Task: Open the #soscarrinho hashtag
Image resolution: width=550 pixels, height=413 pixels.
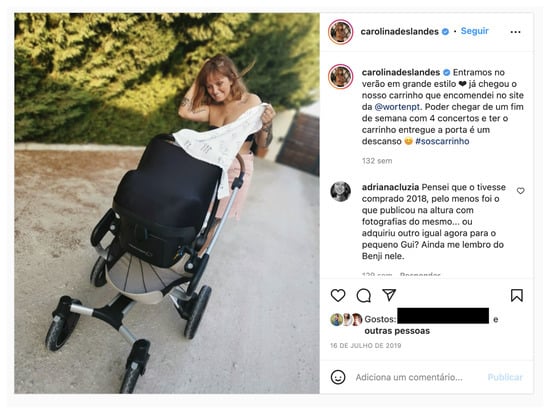Action: (x=442, y=141)
